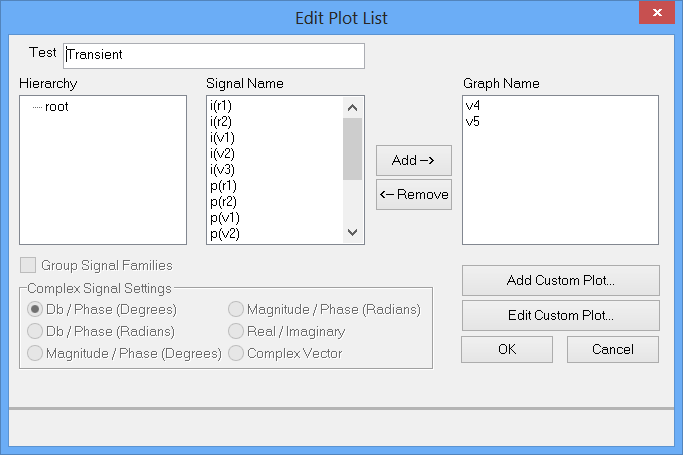Screen dimensions: 683x455
Task: Select signal i(v2) in Signal Name list
Action: coord(222,153)
